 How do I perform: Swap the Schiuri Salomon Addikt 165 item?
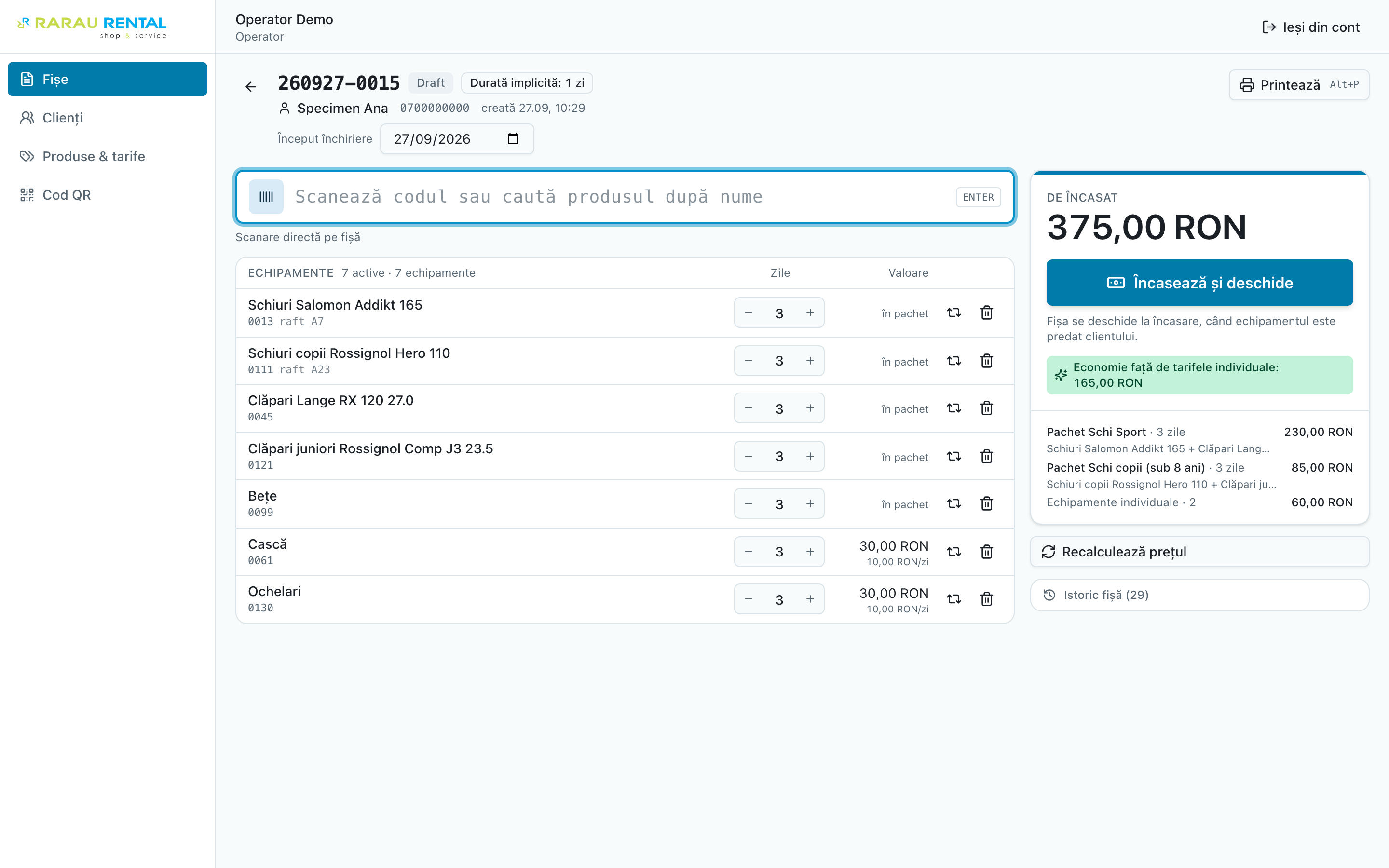click(x=953, y=313)
